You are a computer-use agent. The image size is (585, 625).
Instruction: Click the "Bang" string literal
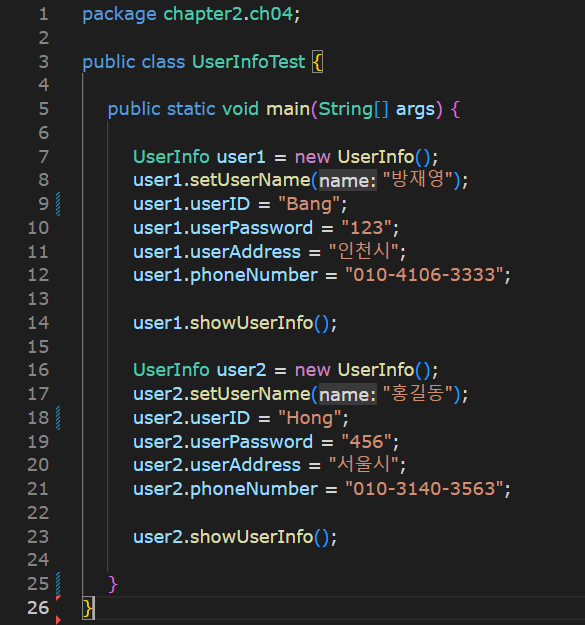tap(309, 204)
